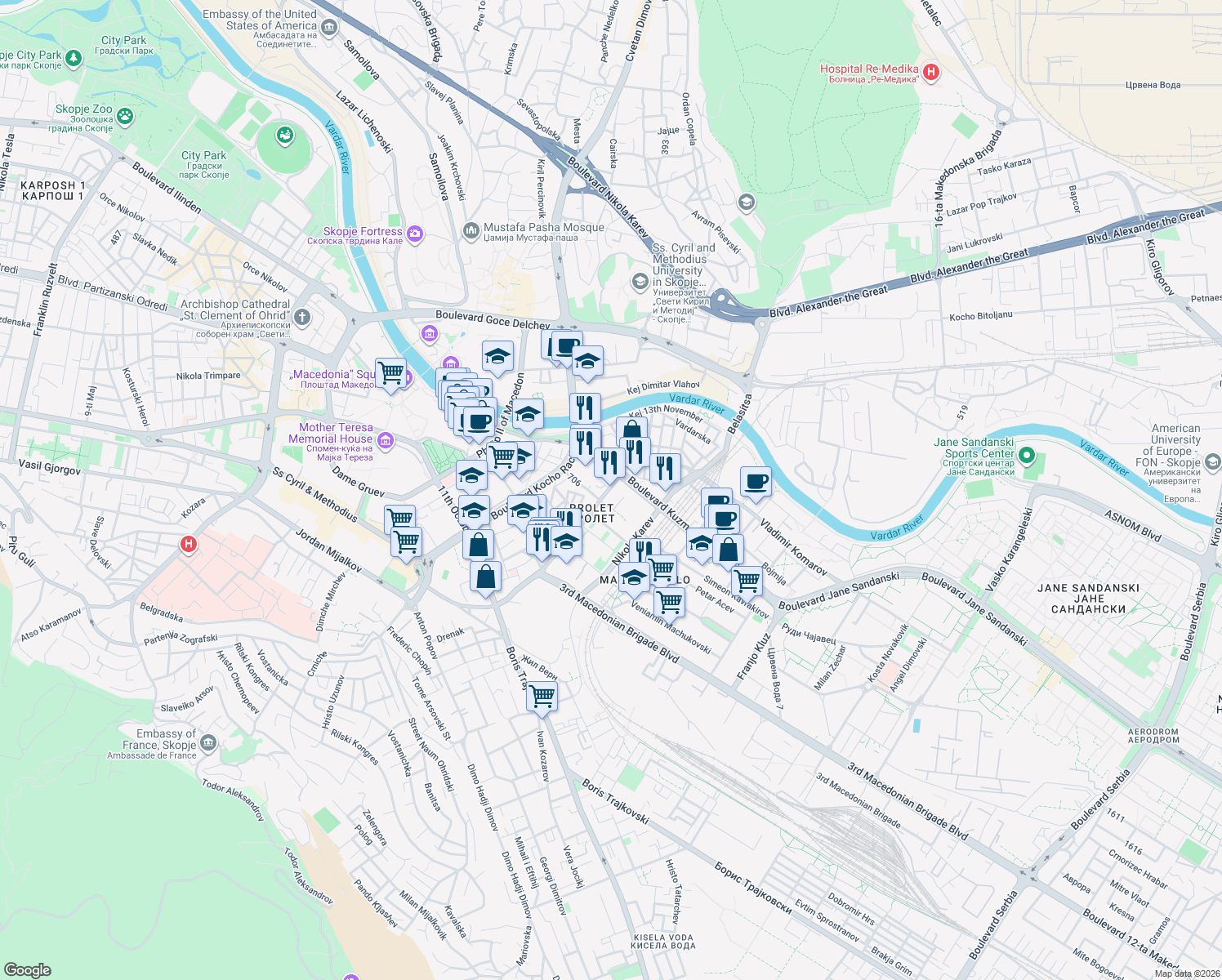
Task: Click the hospital icon near Atso Karamanov
Action: point(188,545)
